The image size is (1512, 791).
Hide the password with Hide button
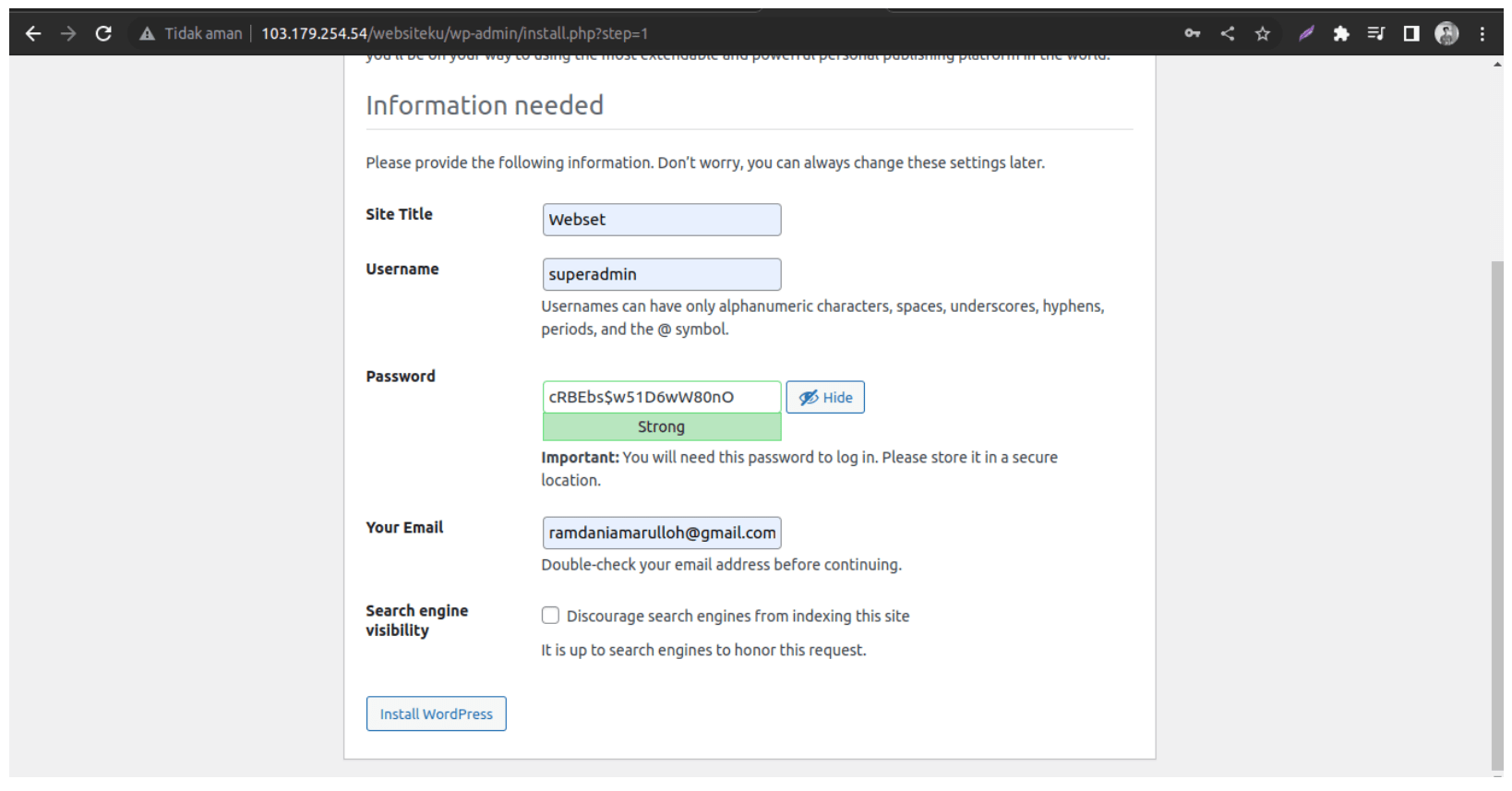(x=825, y=398)
